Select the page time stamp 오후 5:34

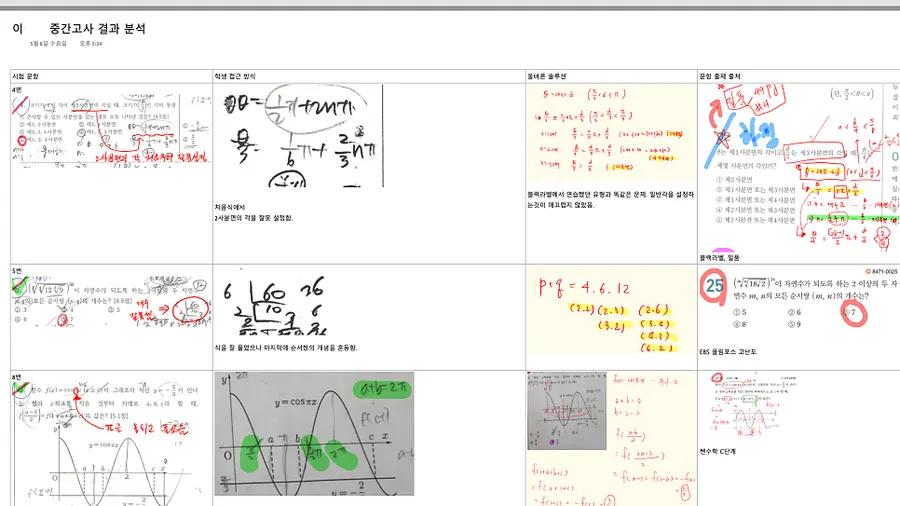tap(91, 44)
